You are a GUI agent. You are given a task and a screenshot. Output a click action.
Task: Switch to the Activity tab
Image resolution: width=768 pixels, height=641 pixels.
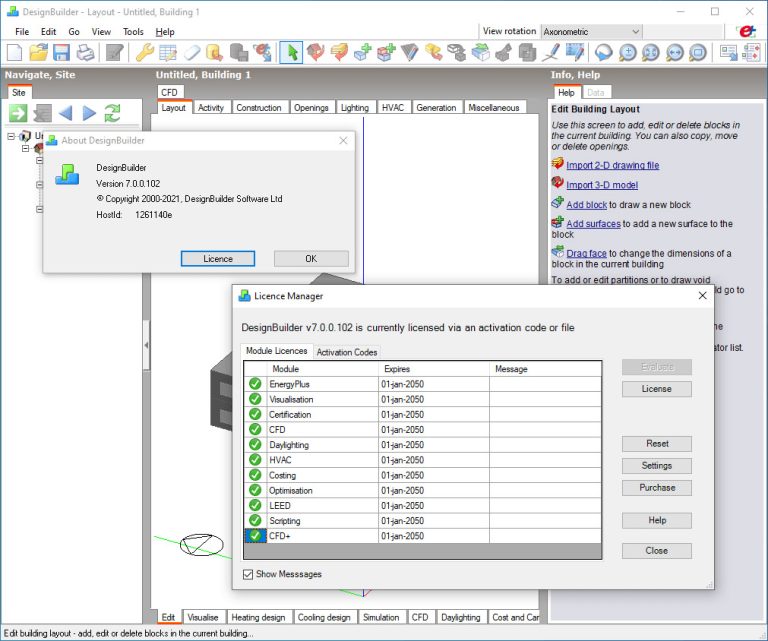click(211, 108)
